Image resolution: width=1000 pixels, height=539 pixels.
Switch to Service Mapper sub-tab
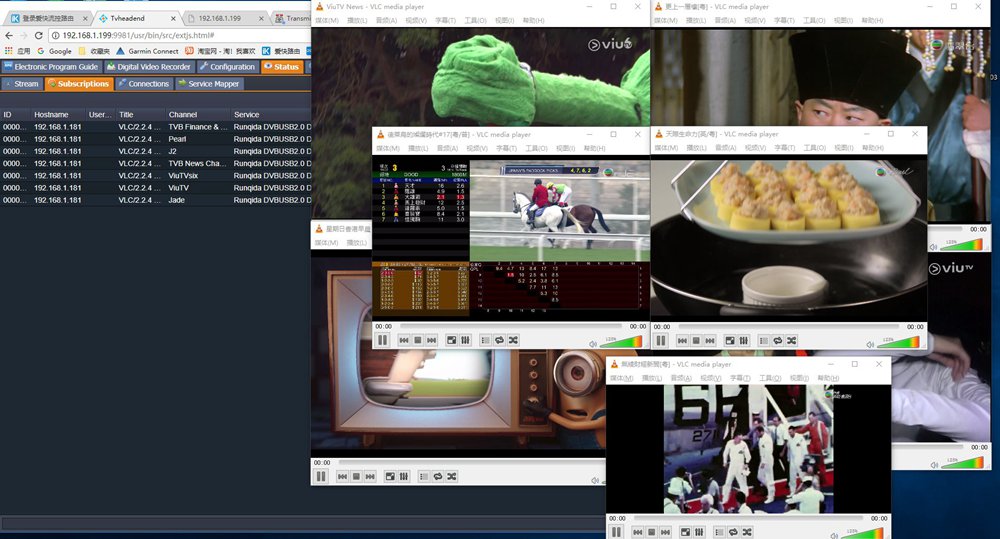209,84
